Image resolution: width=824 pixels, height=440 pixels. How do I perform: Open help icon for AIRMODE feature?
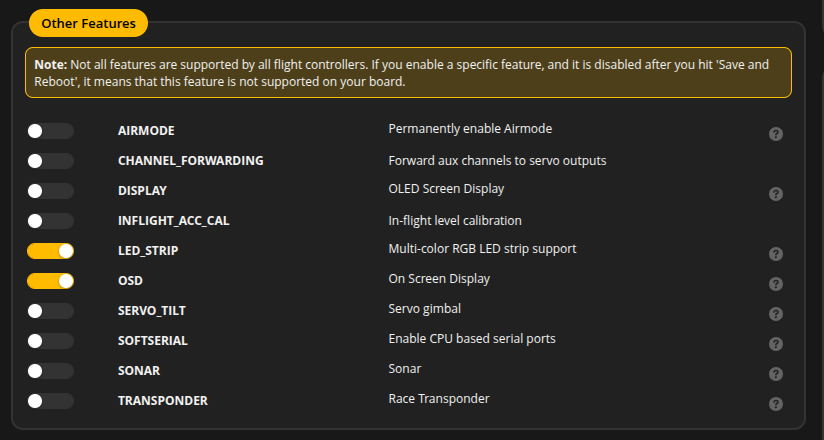coord(776,134)
